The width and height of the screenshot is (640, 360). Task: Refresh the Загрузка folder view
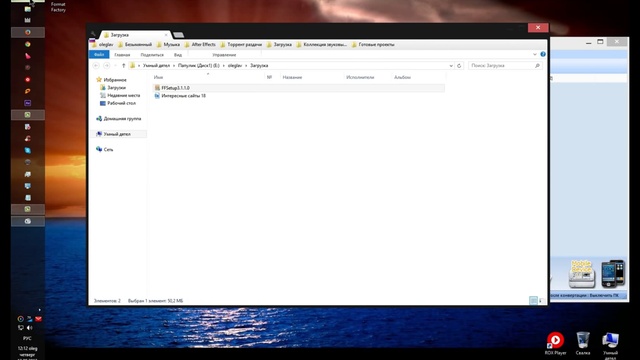[x=459, y=66]
